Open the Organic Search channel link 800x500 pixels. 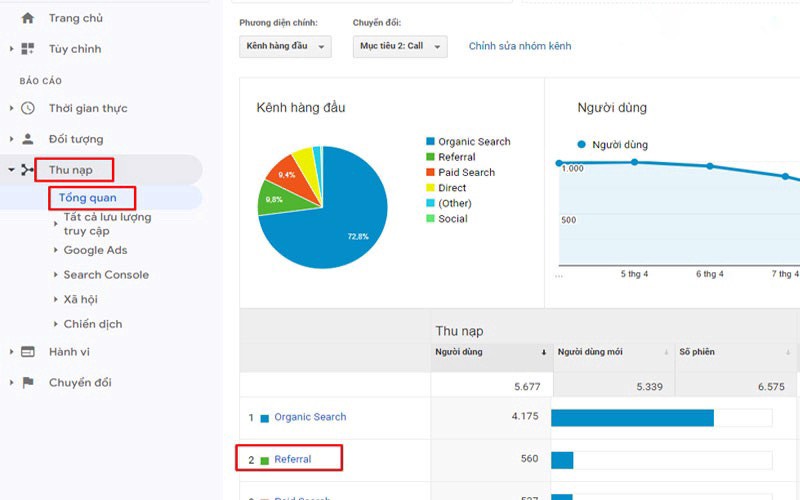pyautogui.click(x=310, y=417)
